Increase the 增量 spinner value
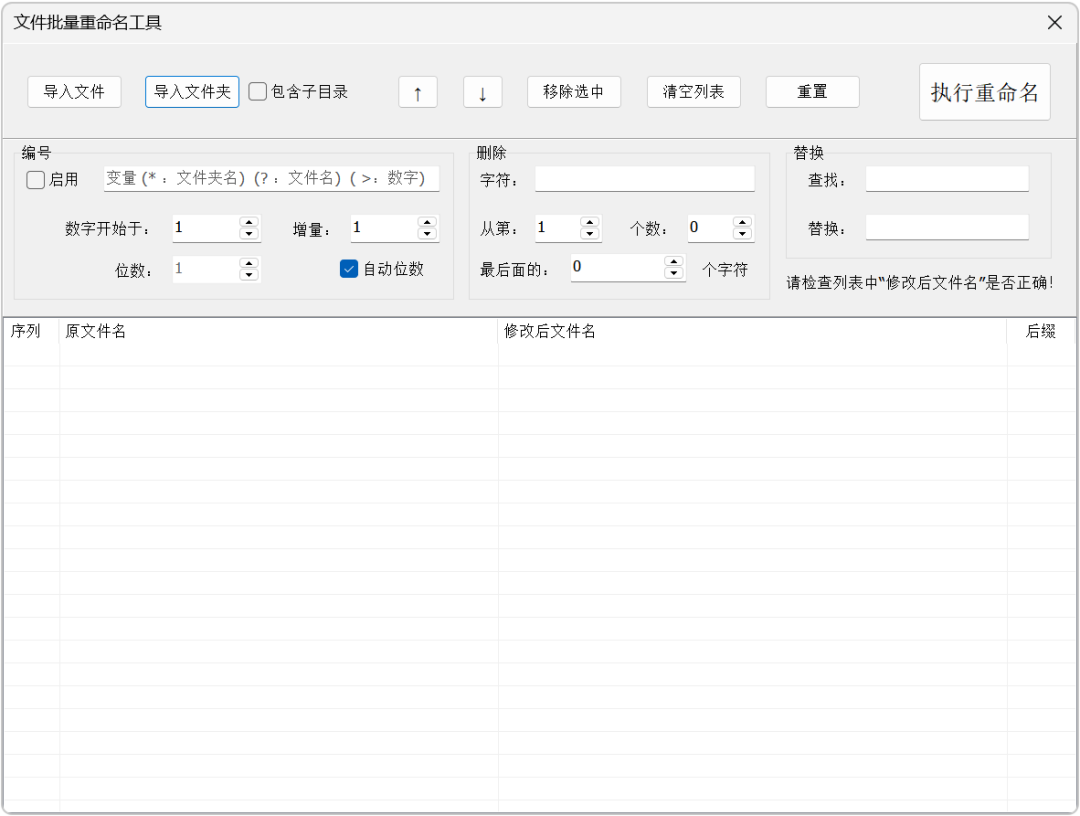The image size is (1080, 816). [427, 222]
